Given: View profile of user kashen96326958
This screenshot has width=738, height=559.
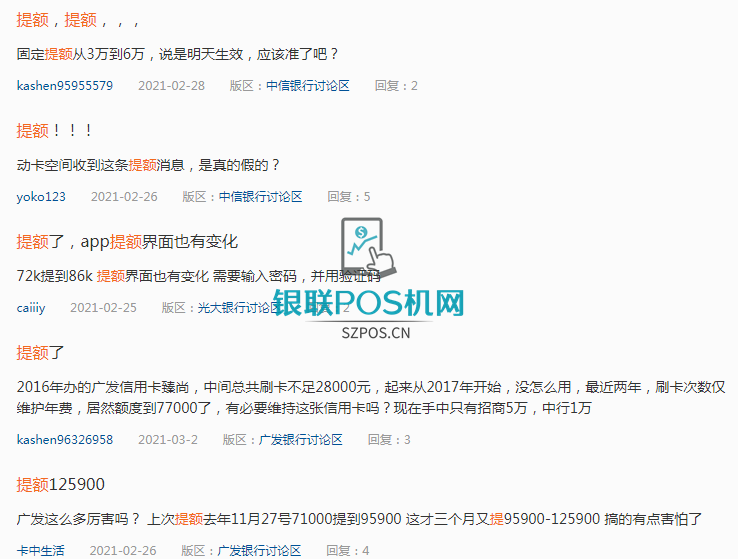Looking at the screenshot, I should (x=65, y=439).
